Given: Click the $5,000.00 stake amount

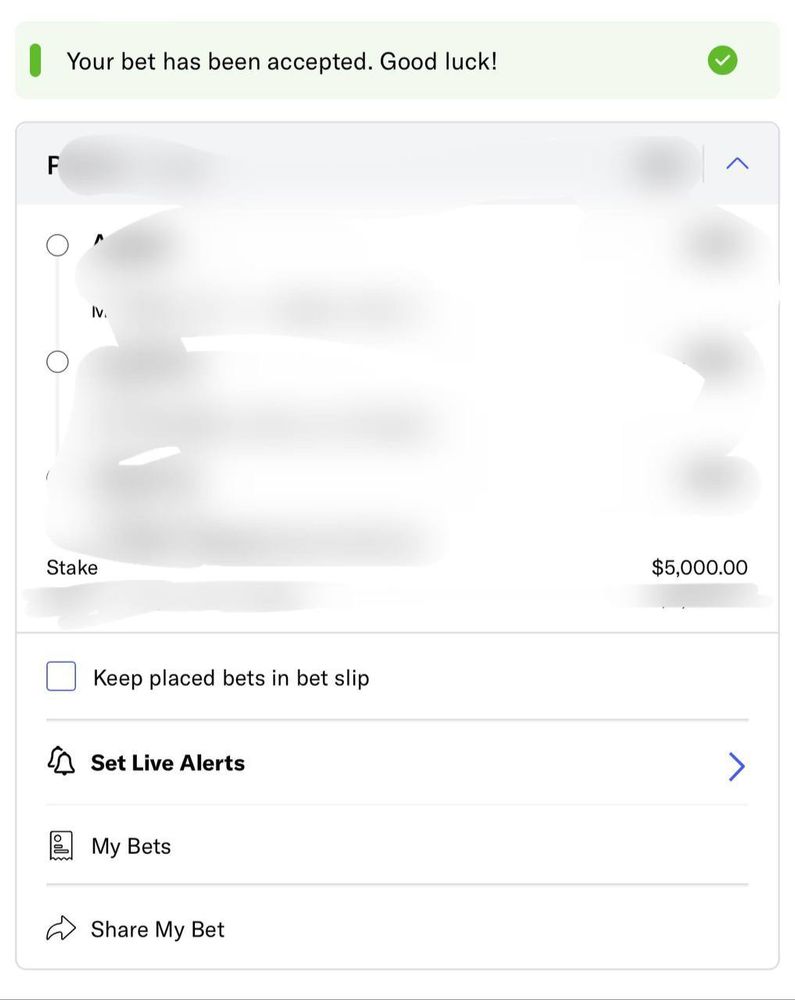Looking at the screenshot, I should point(699,568).
